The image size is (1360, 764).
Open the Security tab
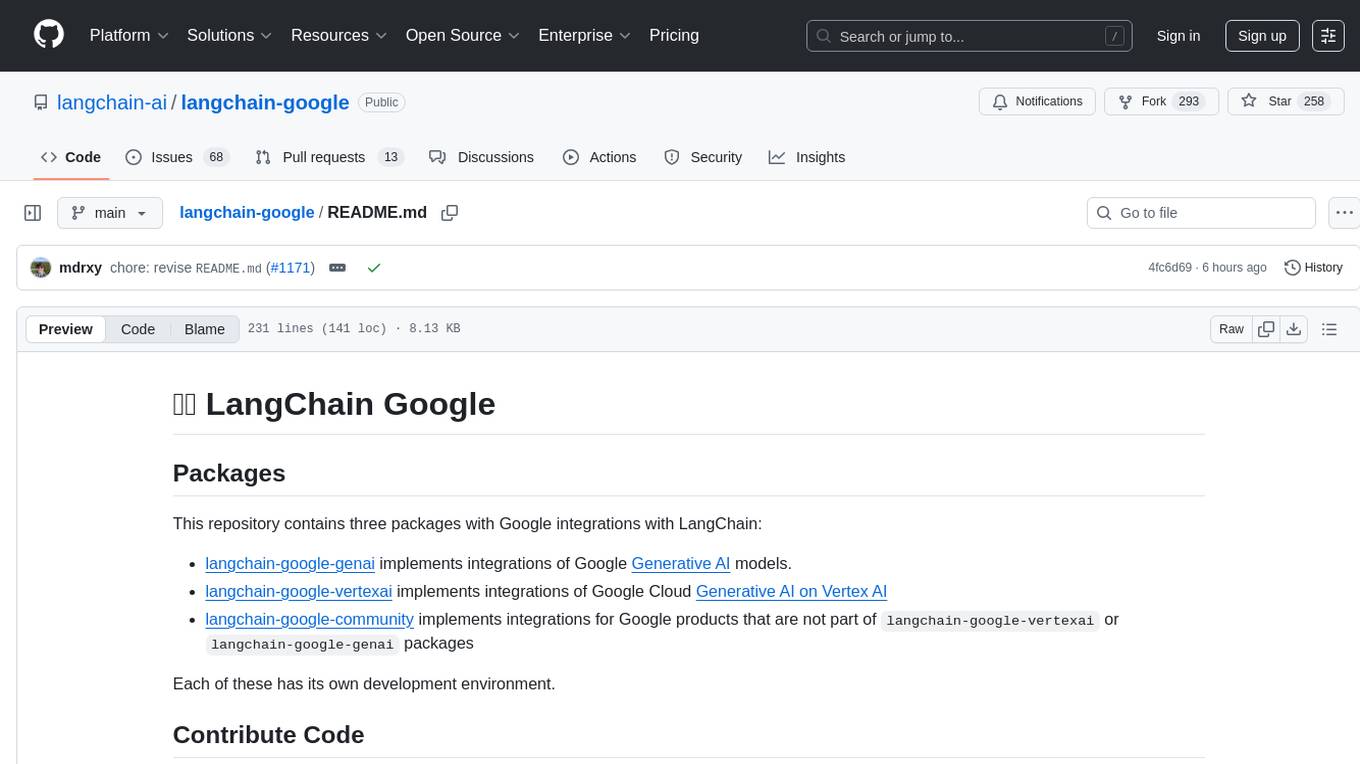pyautogui.click(x=703, y=157)
